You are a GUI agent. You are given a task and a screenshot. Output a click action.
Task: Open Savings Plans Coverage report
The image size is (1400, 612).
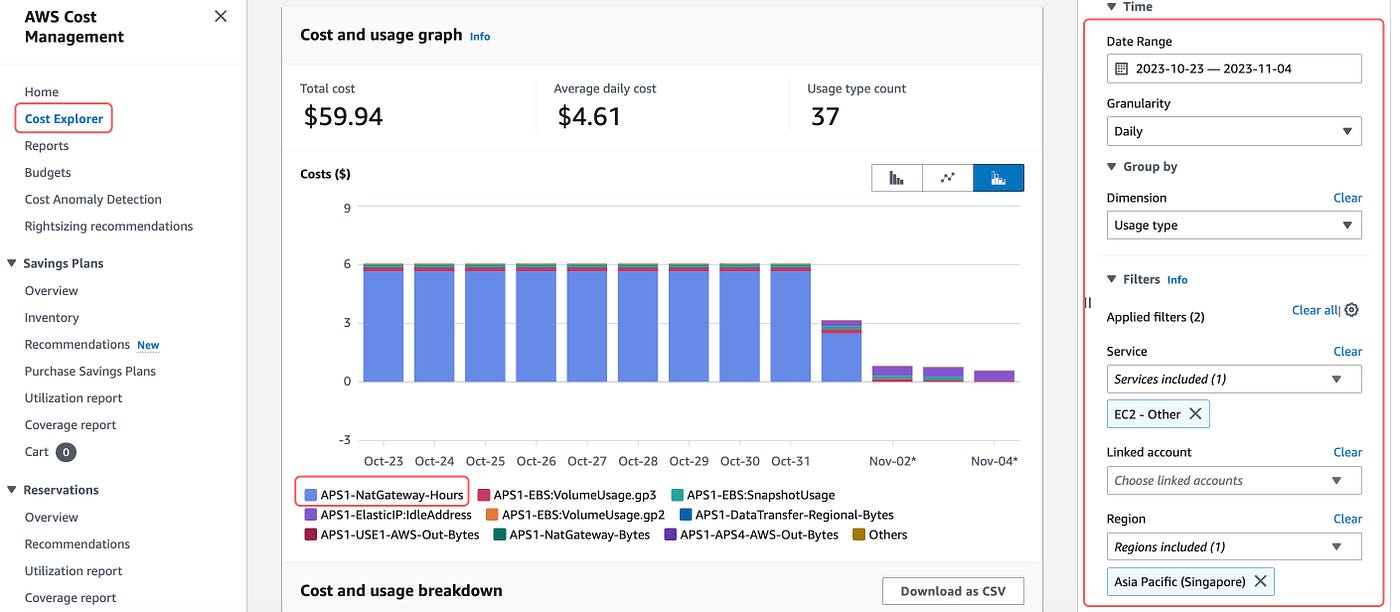click(x=70, y=425)
